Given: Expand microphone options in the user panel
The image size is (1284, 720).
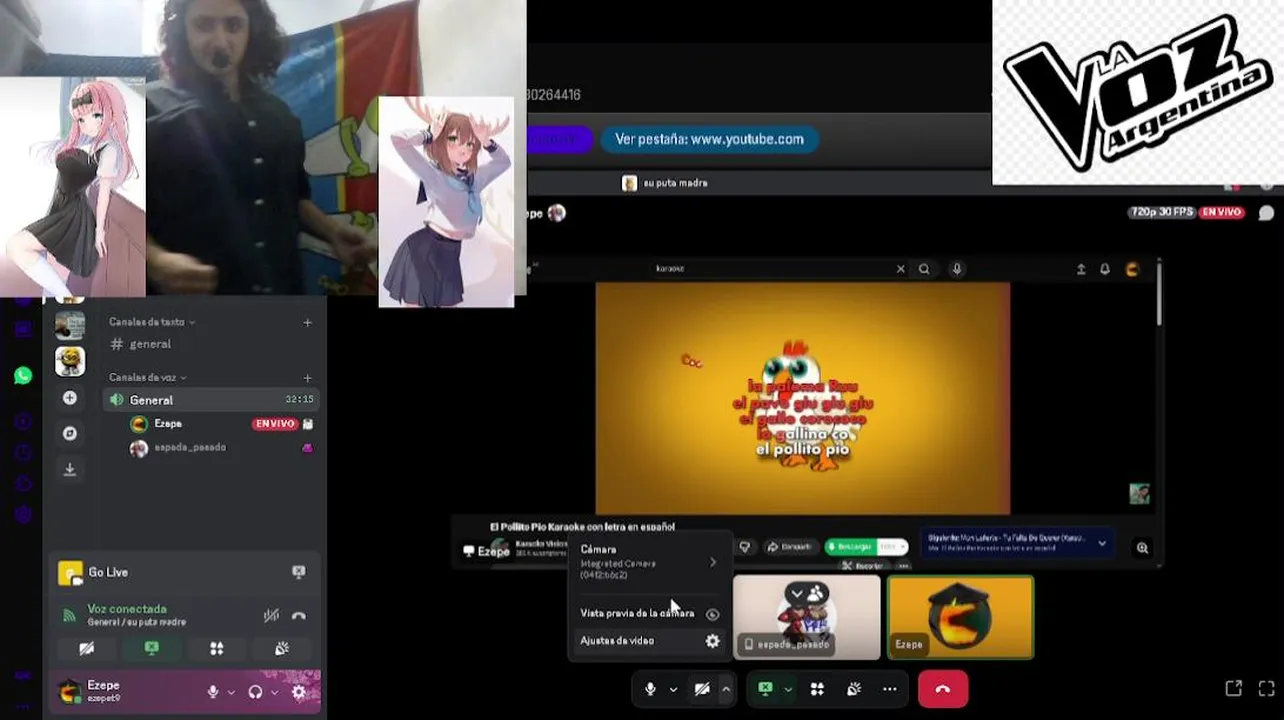Looking at the screenshot, I should [x=231, y=692].
